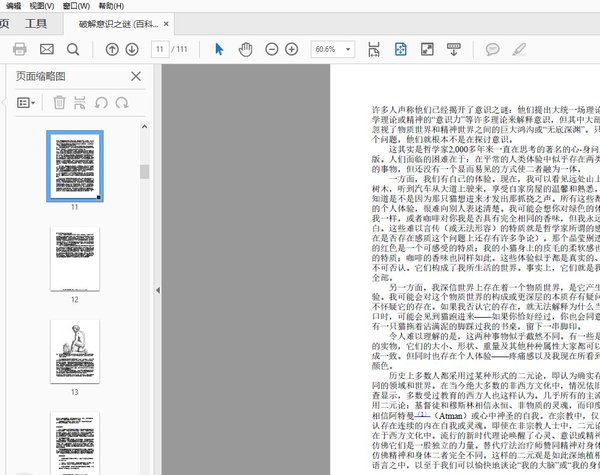This screenshot has height=475, width=600.
Task: Collapse the navigation pane arrow
Action: tap(158, 290)
